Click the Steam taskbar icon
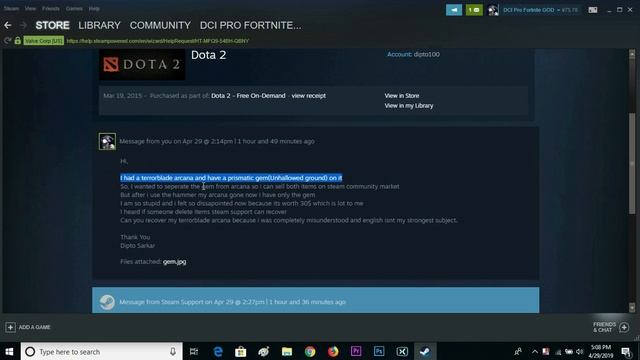640x360 pixels. (425, 351)
